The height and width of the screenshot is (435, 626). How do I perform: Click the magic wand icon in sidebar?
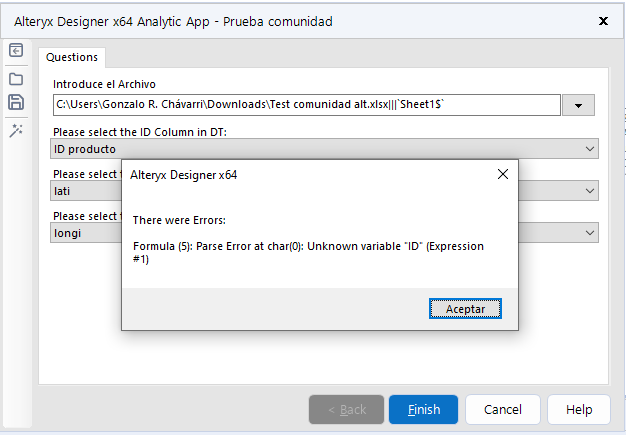[x=16, y=131]
